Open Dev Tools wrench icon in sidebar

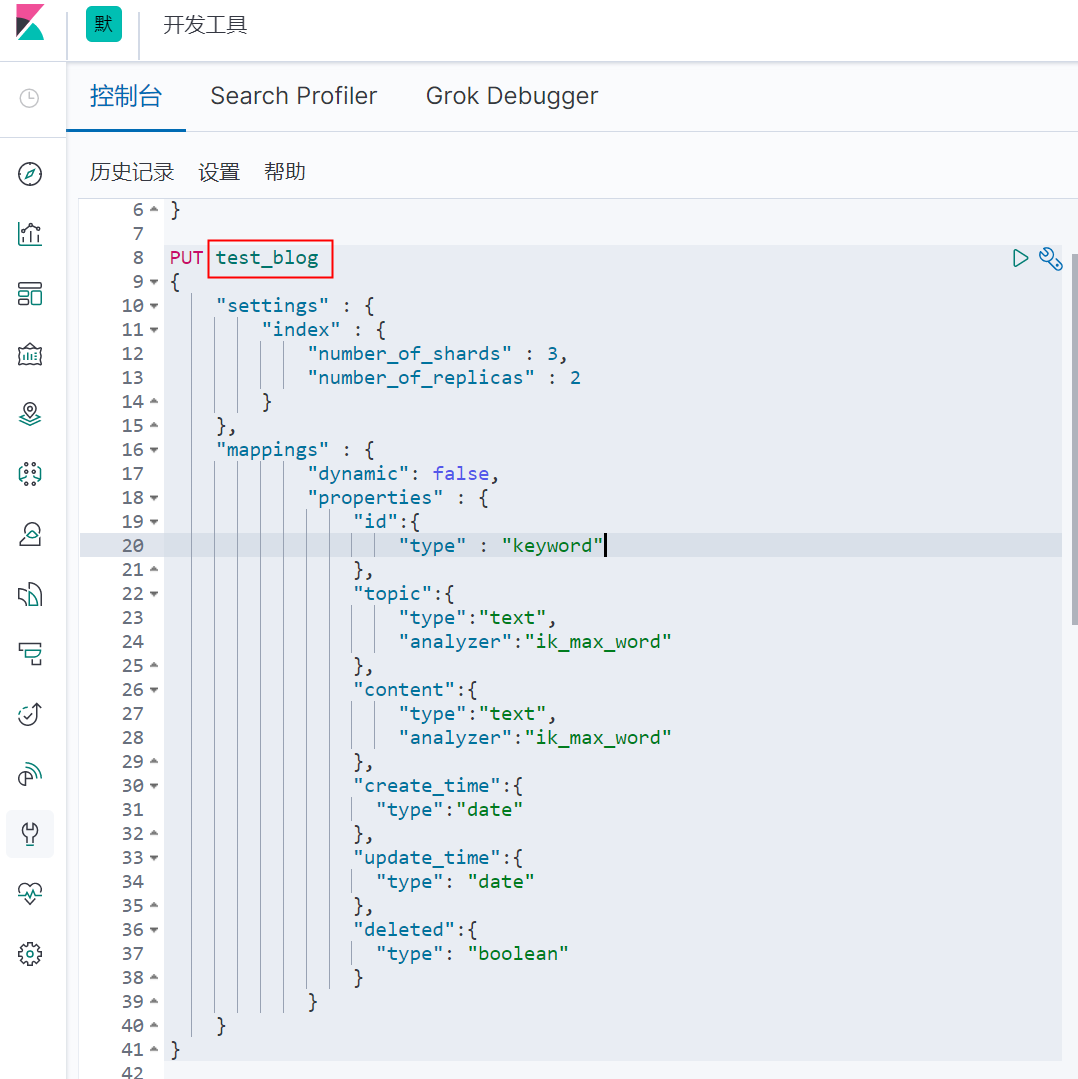pos(30,834)
